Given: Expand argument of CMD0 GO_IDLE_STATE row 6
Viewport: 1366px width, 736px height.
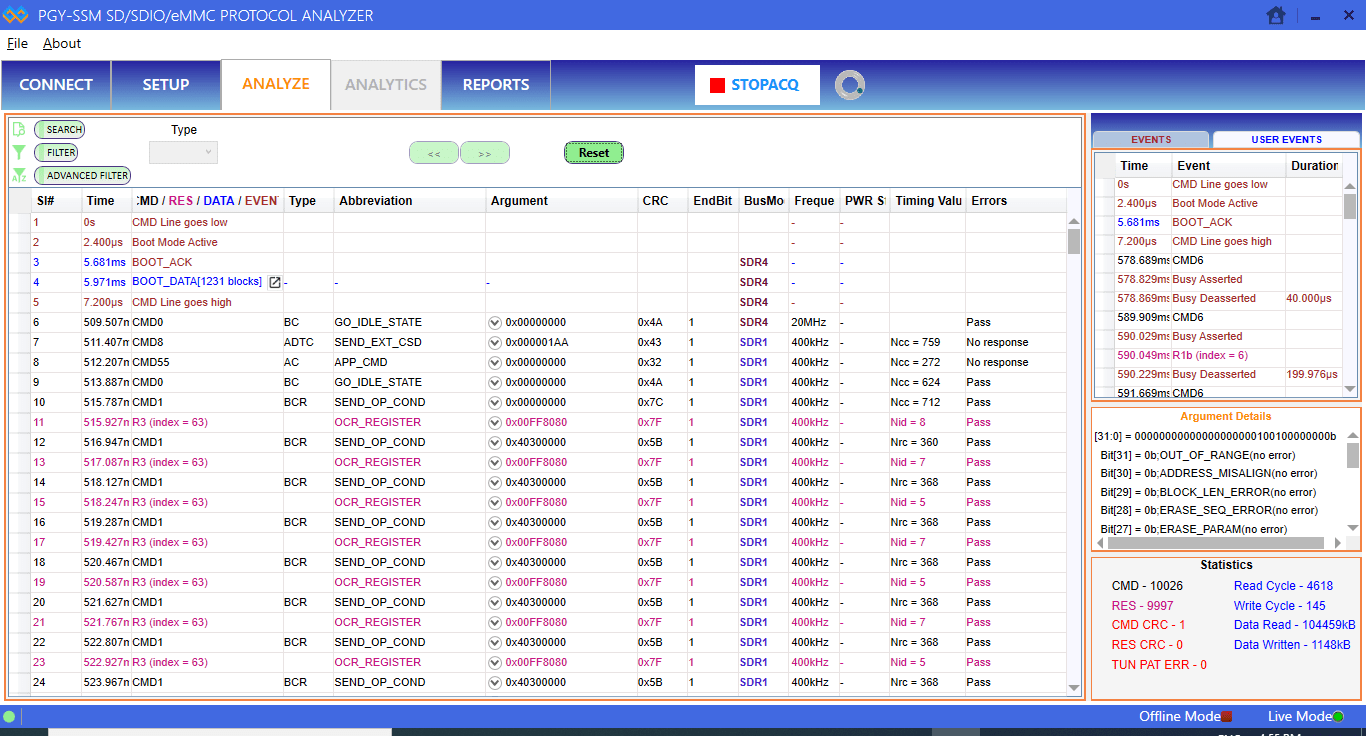Looking at the screenshot, I should tap(495, 322).
